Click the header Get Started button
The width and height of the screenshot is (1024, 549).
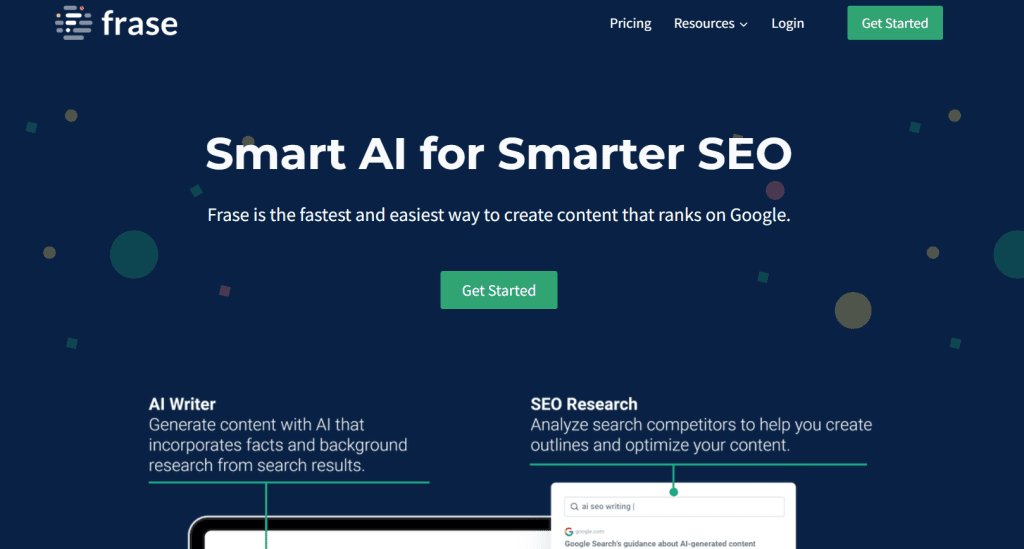click(895, 23)
